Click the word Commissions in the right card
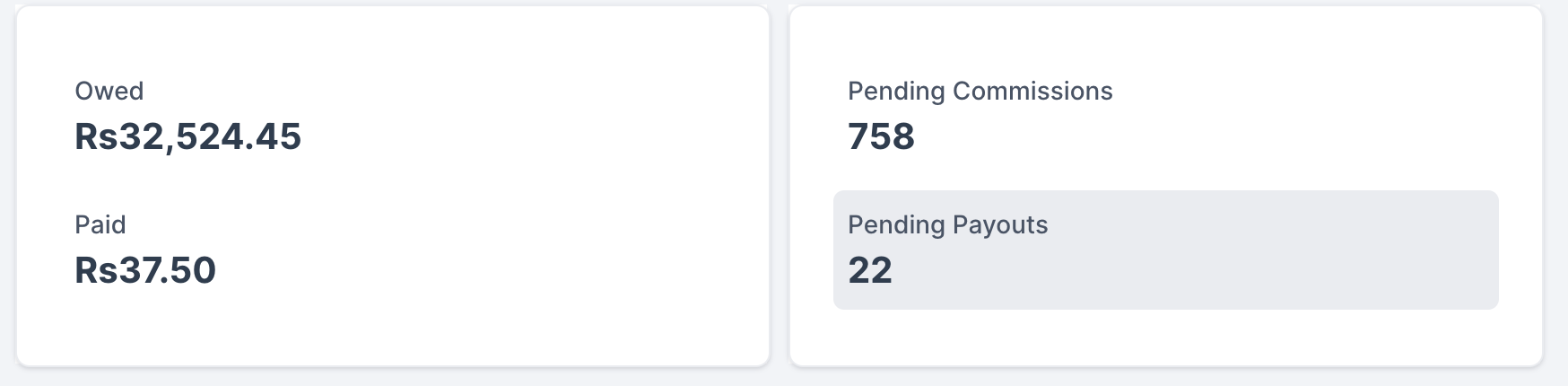 [x=1032, y=92]
